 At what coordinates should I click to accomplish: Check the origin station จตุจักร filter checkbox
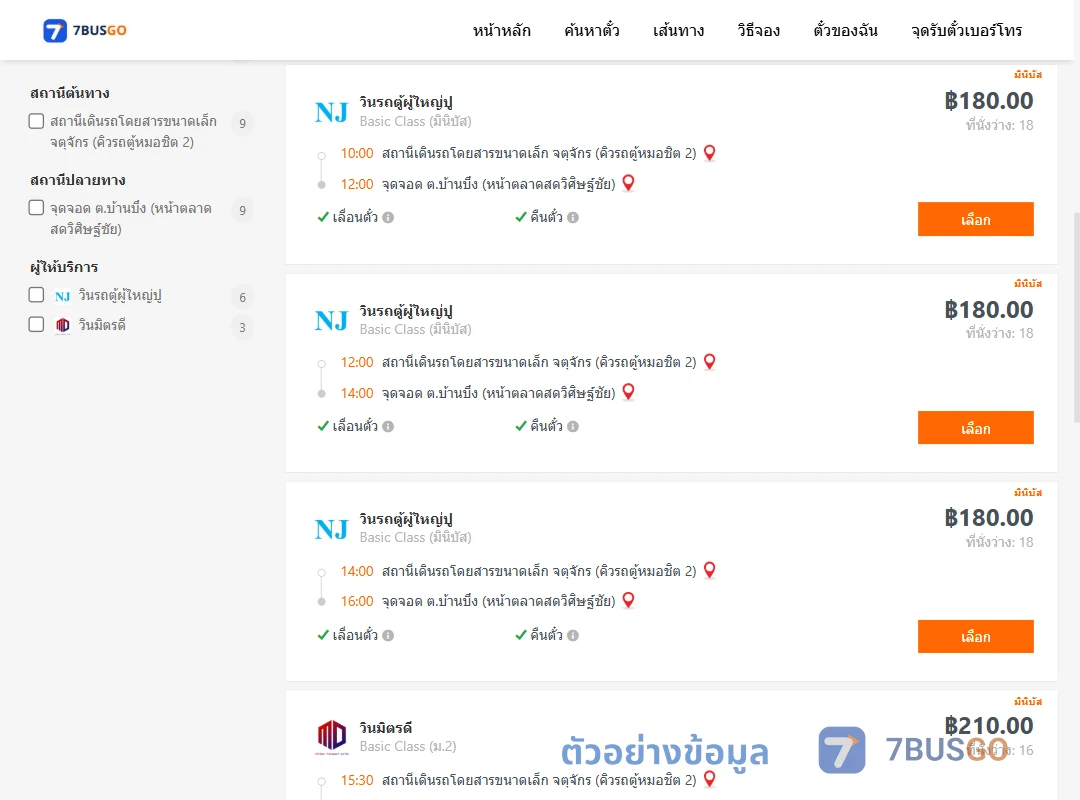pos(37,121)
